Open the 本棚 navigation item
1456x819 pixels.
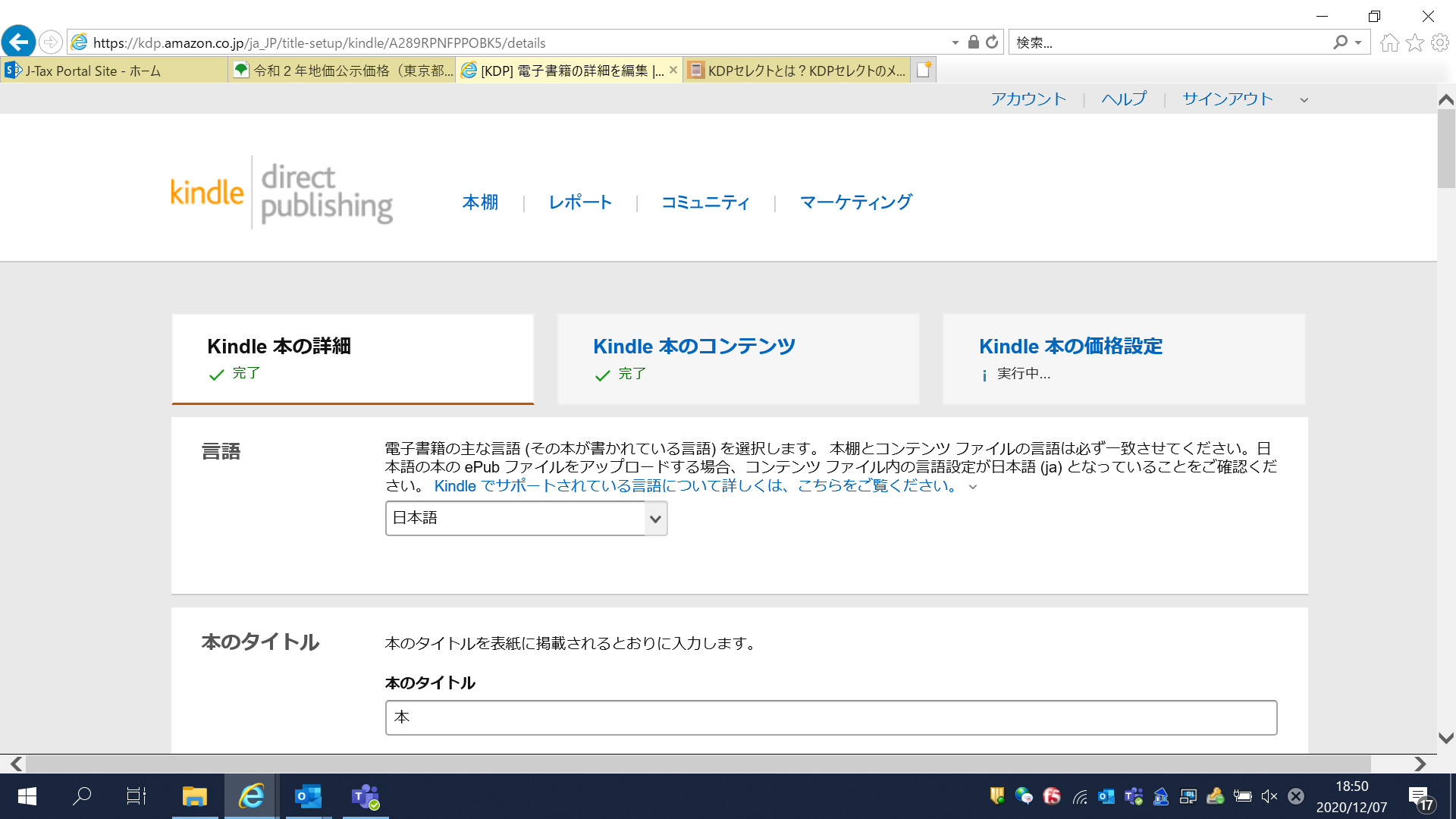tap(481, 202)
